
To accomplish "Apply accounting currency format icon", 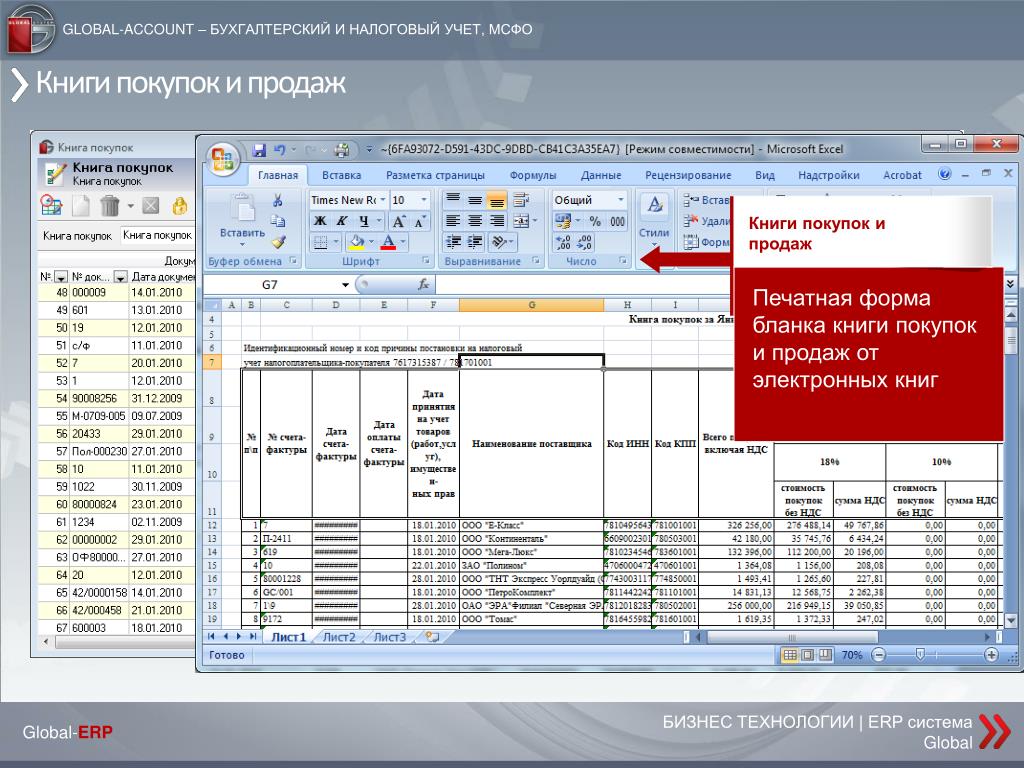I will click(x=562, y=221).
